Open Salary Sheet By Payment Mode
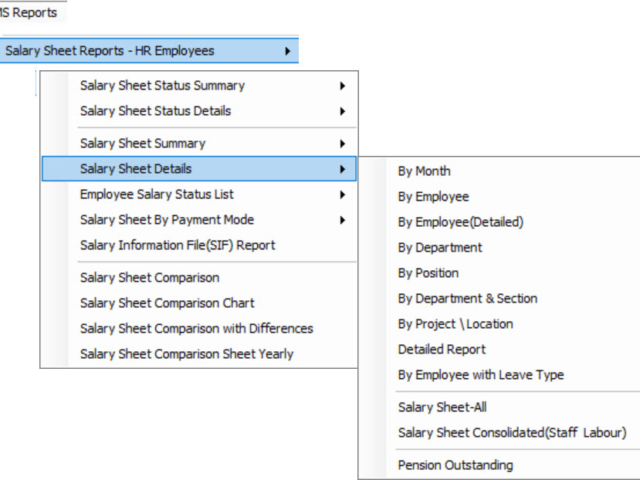This screenshot has height=480, width=640. (x=167, y=220)
